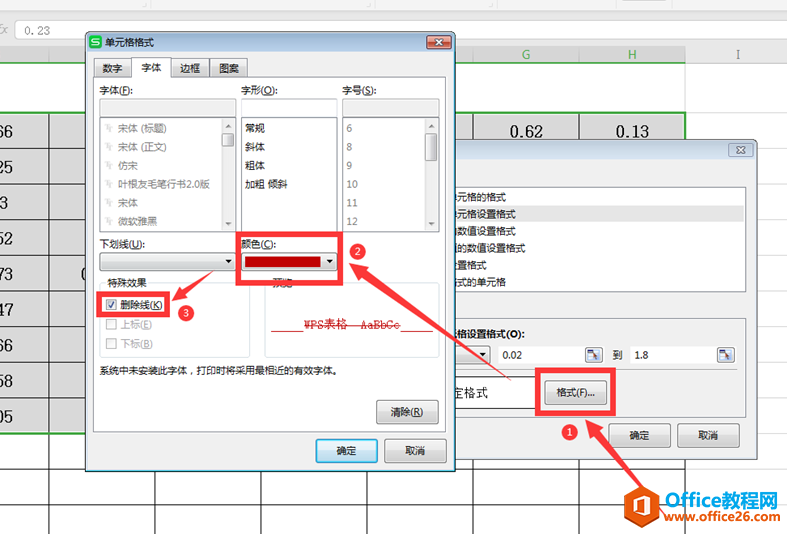Select rule type ending 式的单元格
The image size is (787, 534).
click(x=599, y=282)
